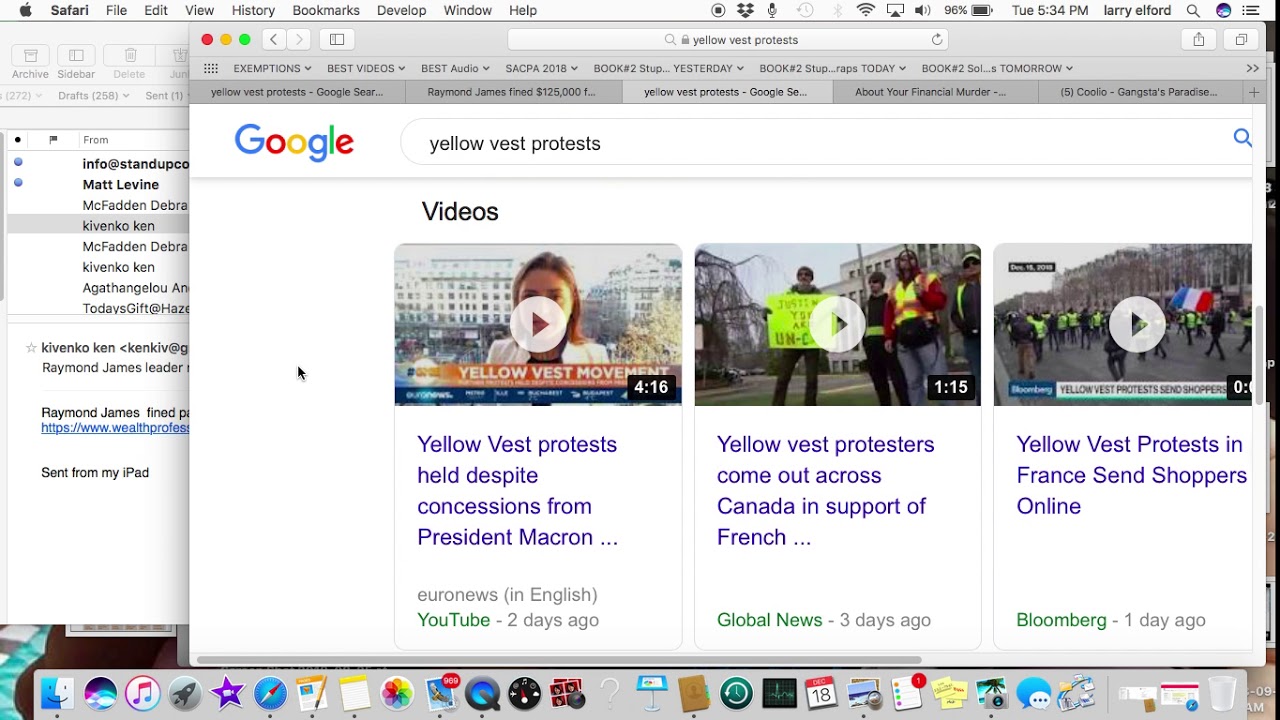Click the Google search magnifier icon

tap(1242, 138)
